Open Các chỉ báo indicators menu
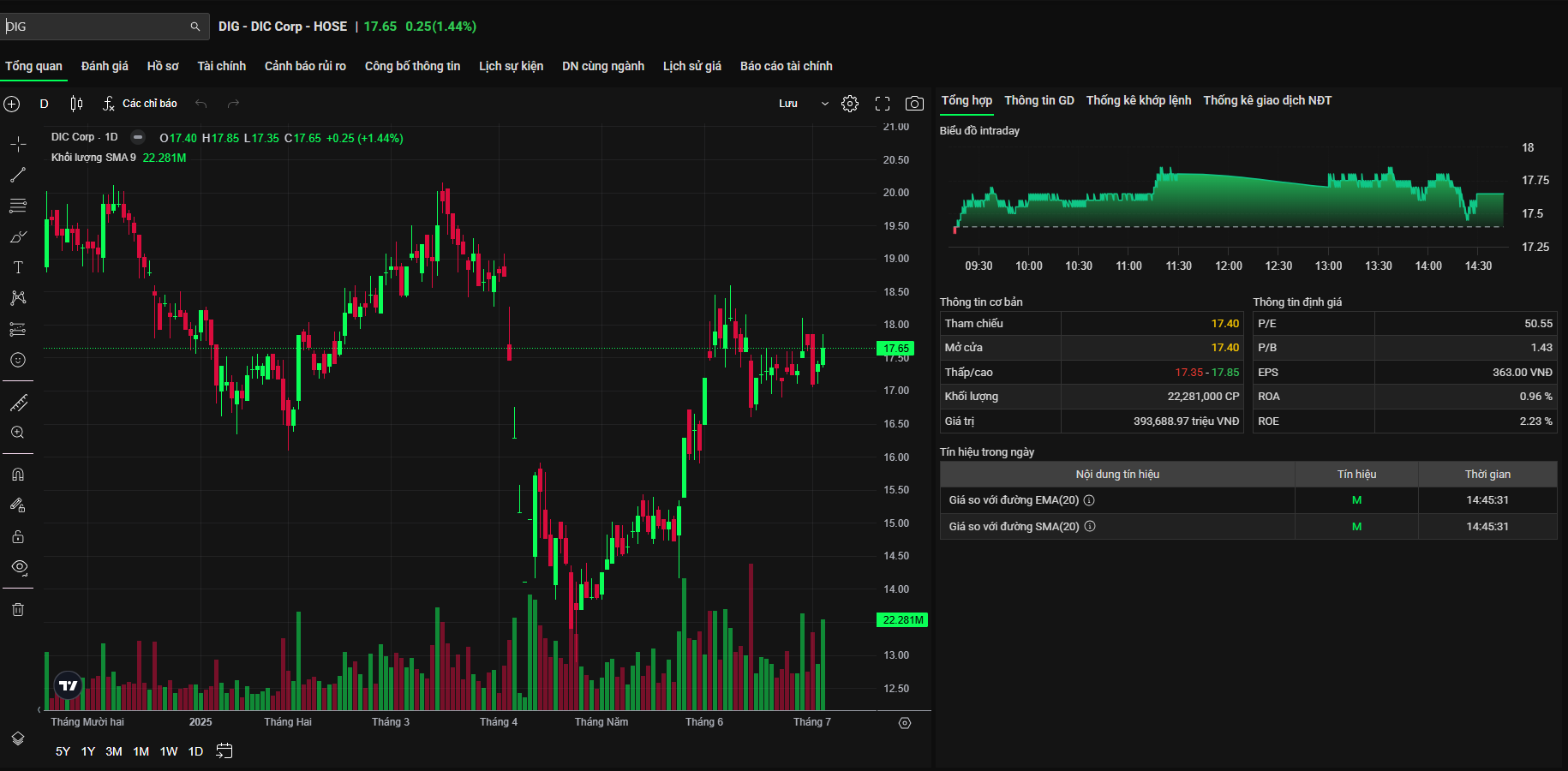The width and height of the screenshot is (1568, 771). click(x=140, y=104)
